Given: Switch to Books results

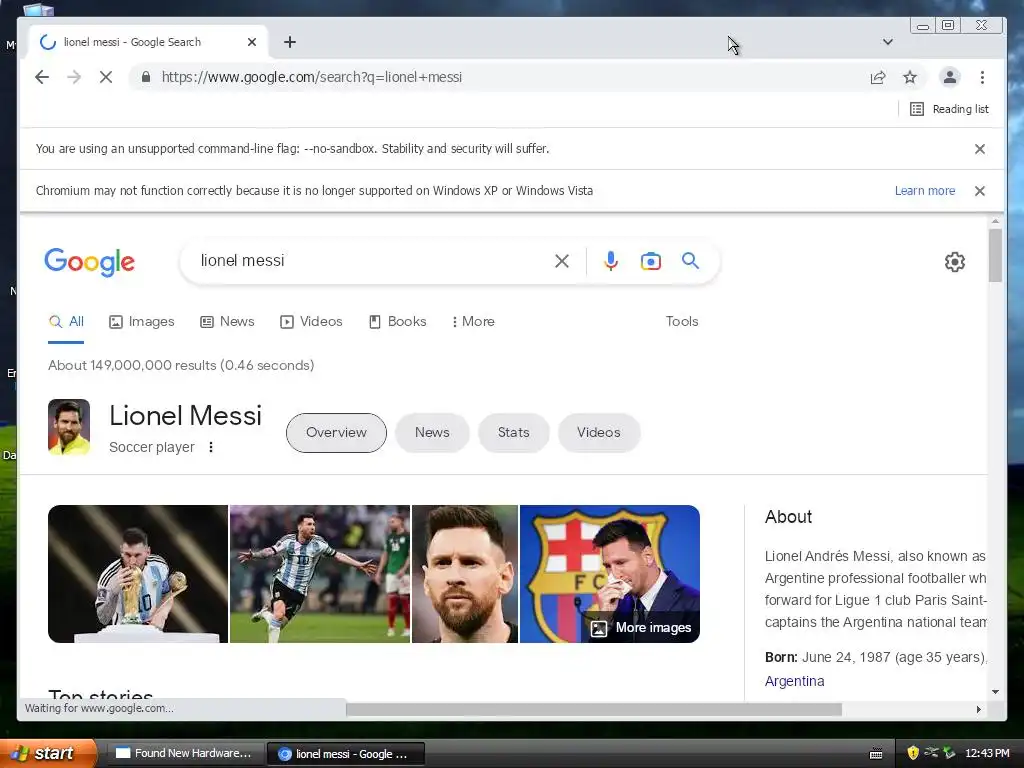Looking at the screenshot, I should pos(398,321).
